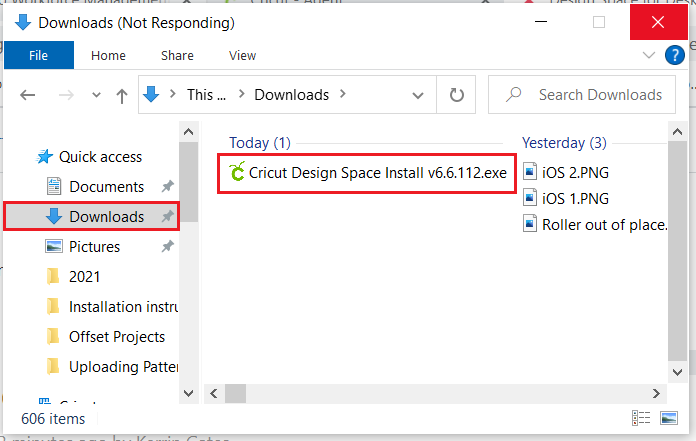Click the horizontal scroll-right arrow
The height and width of the screenshot is (441, 696).
point(656,394)
